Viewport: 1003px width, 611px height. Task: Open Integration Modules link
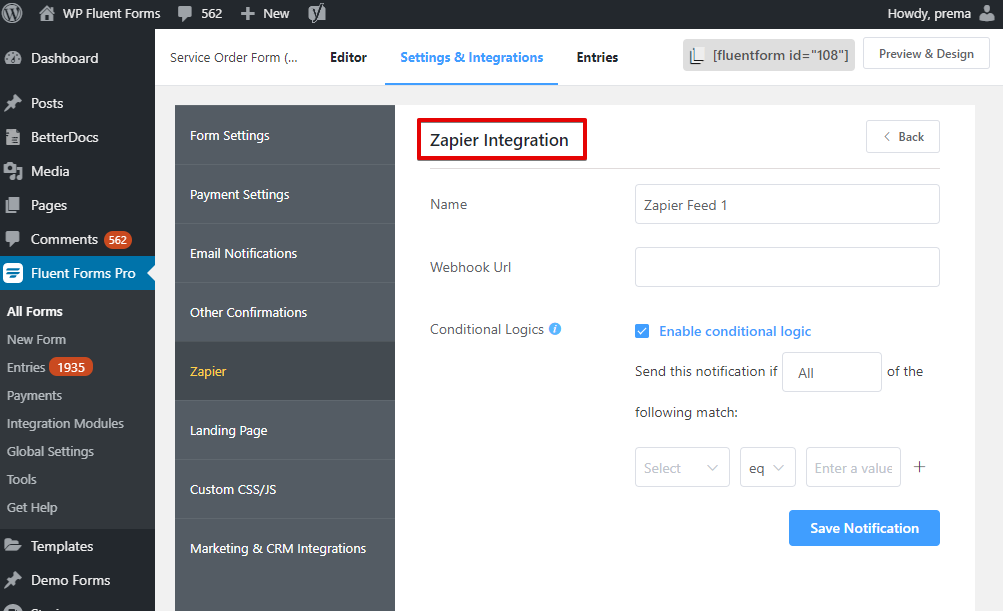coord(65,424)
